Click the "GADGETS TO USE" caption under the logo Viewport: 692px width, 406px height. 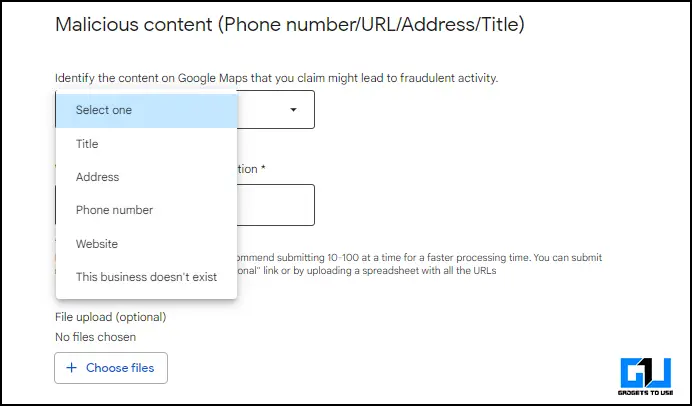click(646, 392)
